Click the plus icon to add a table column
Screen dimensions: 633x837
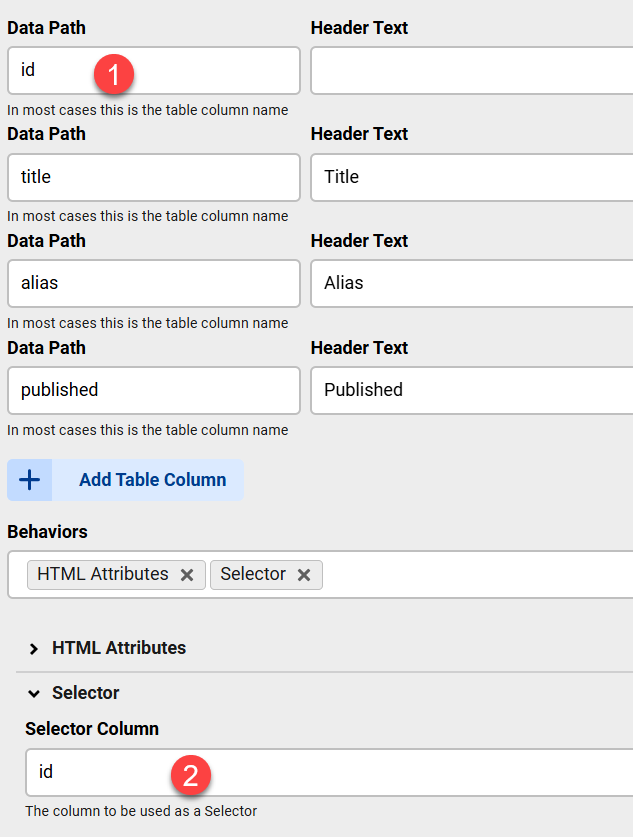pos(29,480)
